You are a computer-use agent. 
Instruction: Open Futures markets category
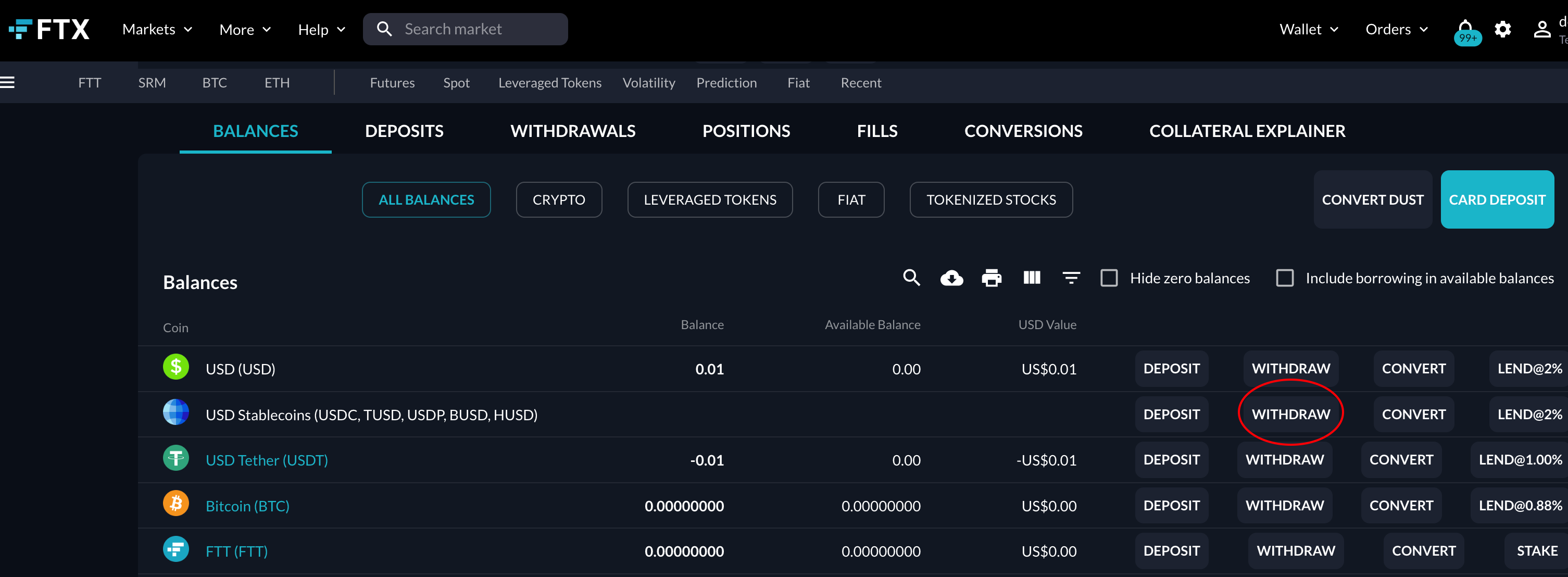pos(392,83)
